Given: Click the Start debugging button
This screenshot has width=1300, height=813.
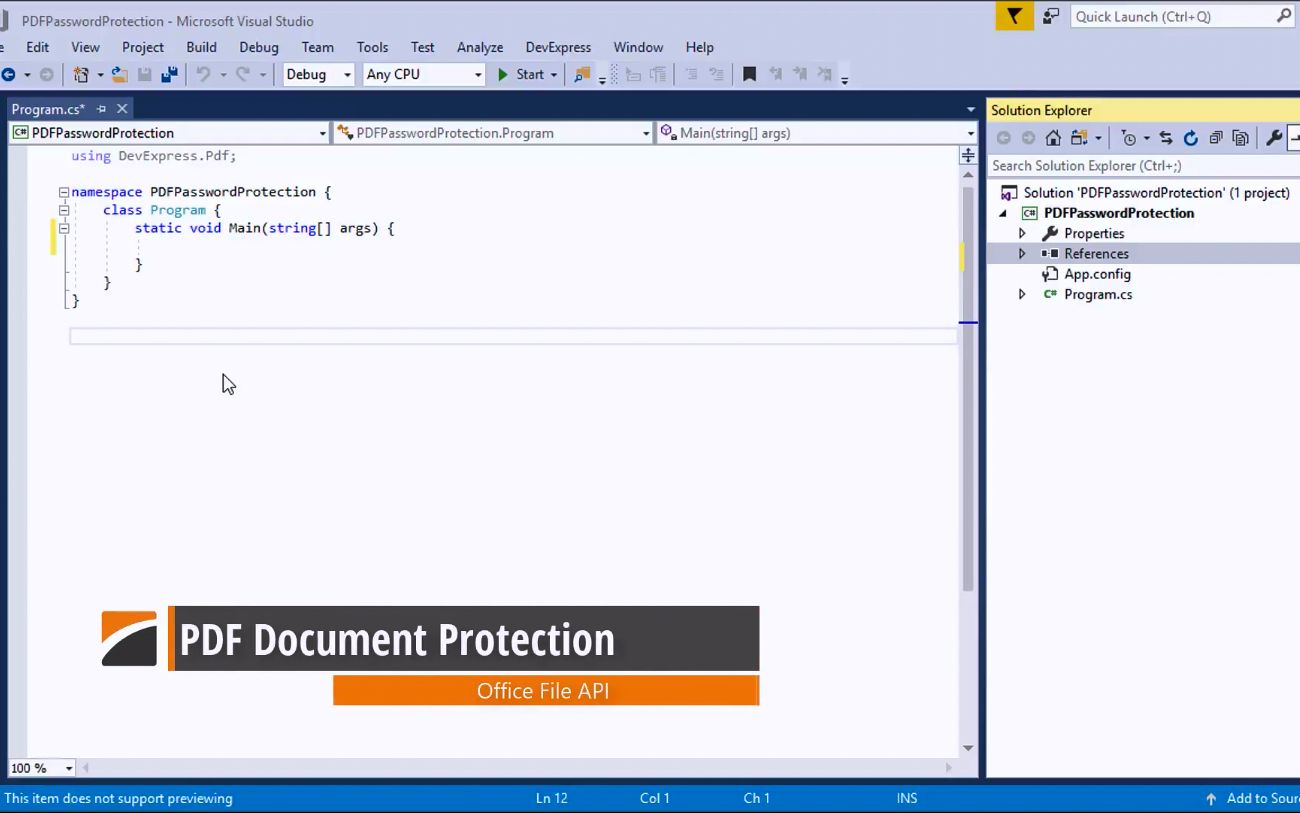Looking at the screenshot, I should point(521,75).
